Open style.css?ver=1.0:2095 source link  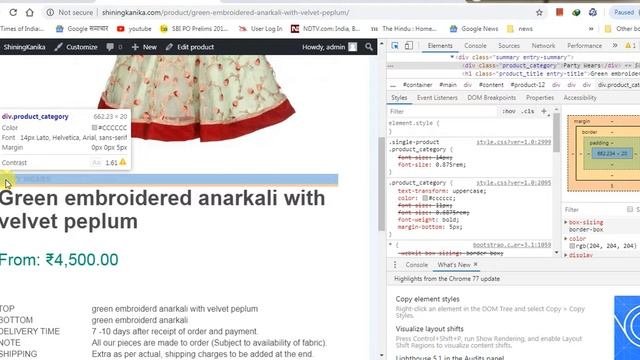tap(513, 183)
